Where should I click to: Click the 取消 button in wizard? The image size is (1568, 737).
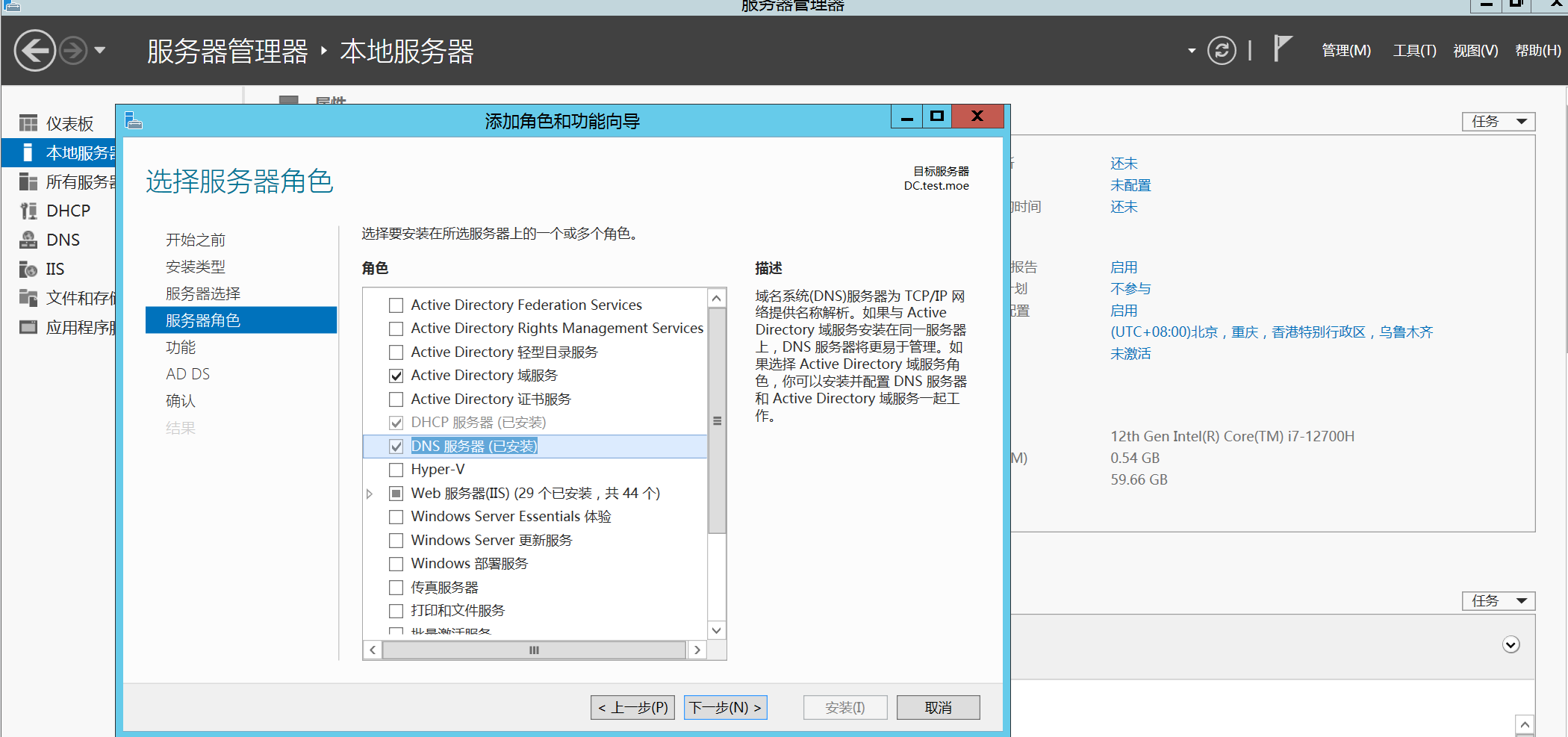click(938, 707)
